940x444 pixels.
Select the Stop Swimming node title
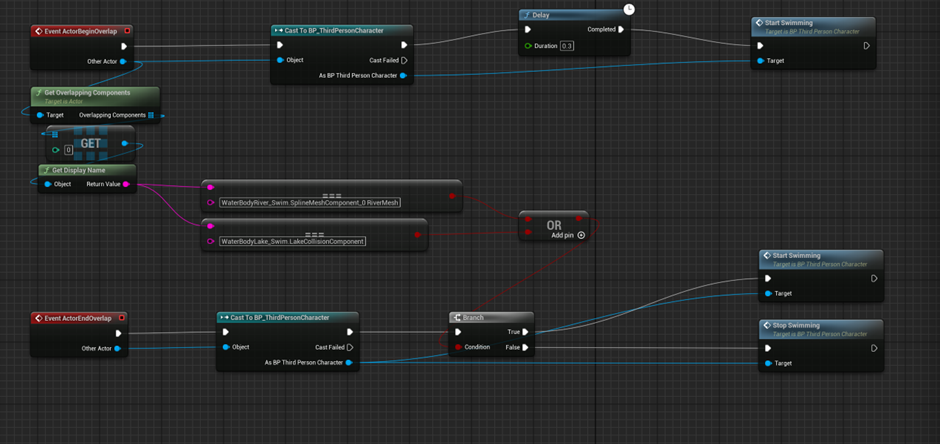tap(795, 325)
